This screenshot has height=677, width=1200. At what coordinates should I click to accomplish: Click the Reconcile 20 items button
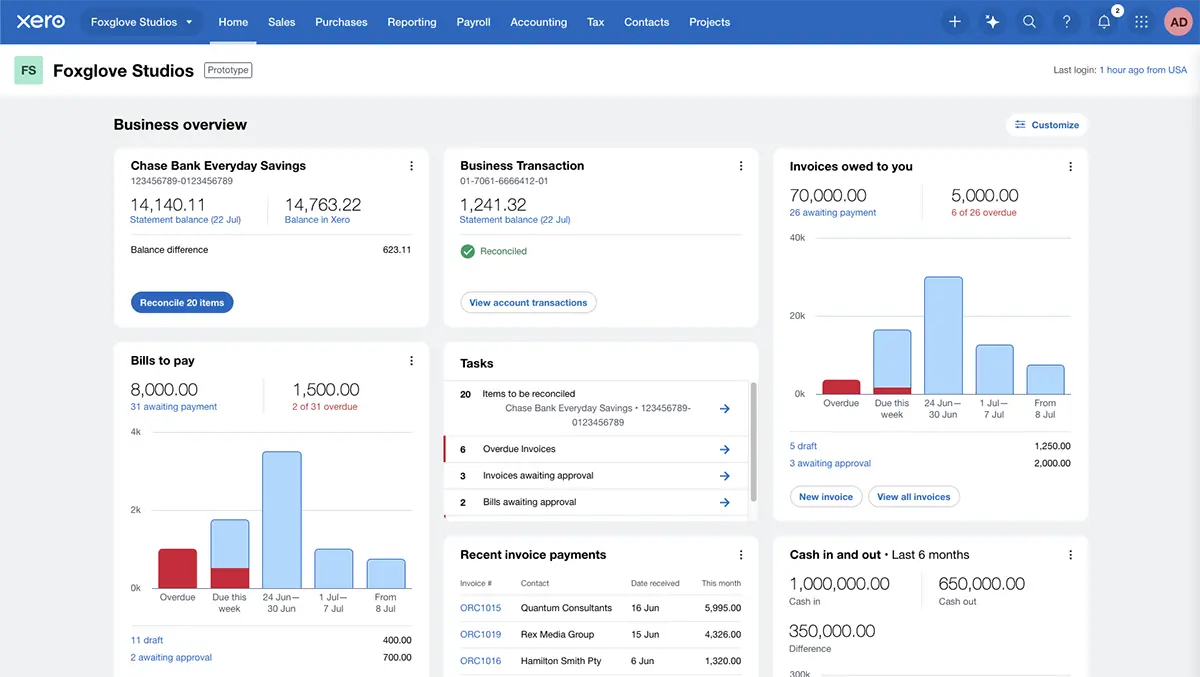(x=182, y=301)
